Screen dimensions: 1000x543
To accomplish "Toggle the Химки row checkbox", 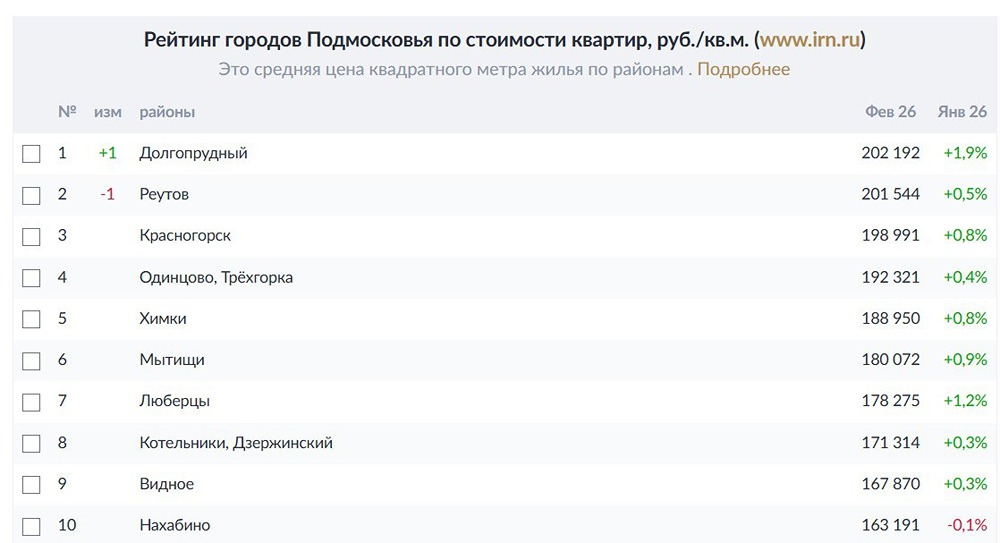I will (31, 319).
